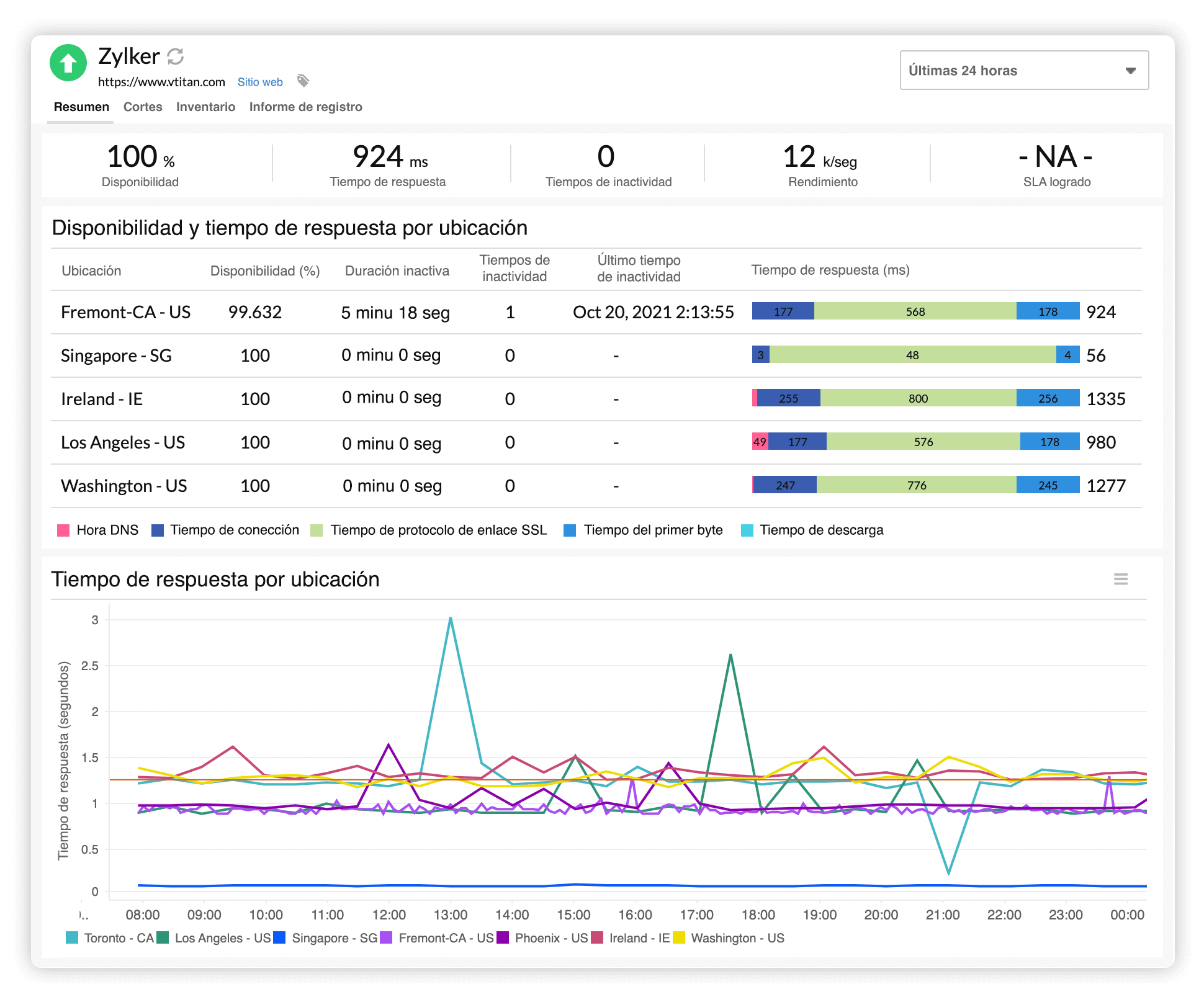The width and height of the screenshot is (1204, 997).
Task: Click Fremont's 99.632 availability value
Action: (255, 312)
